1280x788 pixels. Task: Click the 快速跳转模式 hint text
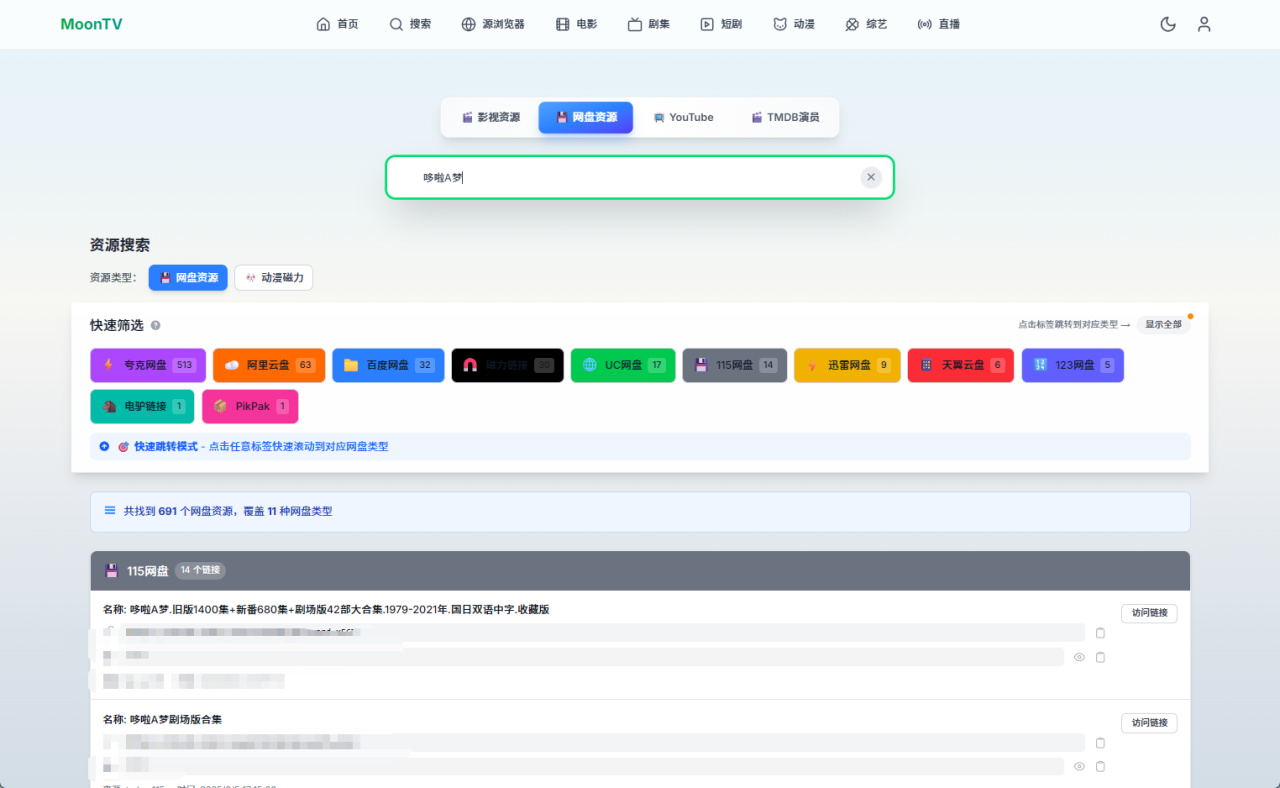click(262, 446)
